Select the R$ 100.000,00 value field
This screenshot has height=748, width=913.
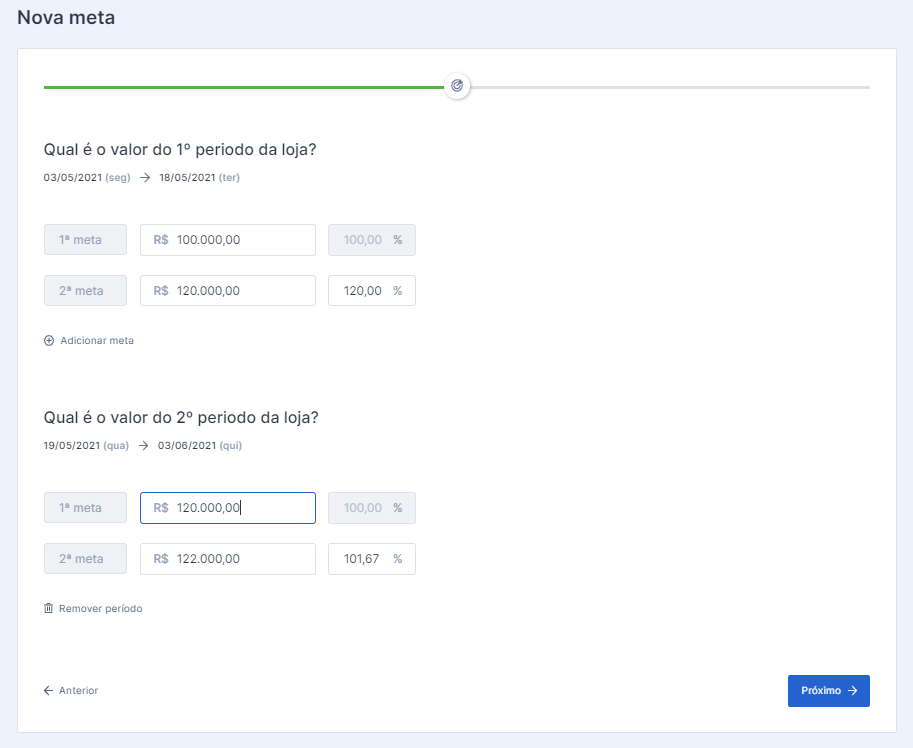227,239
